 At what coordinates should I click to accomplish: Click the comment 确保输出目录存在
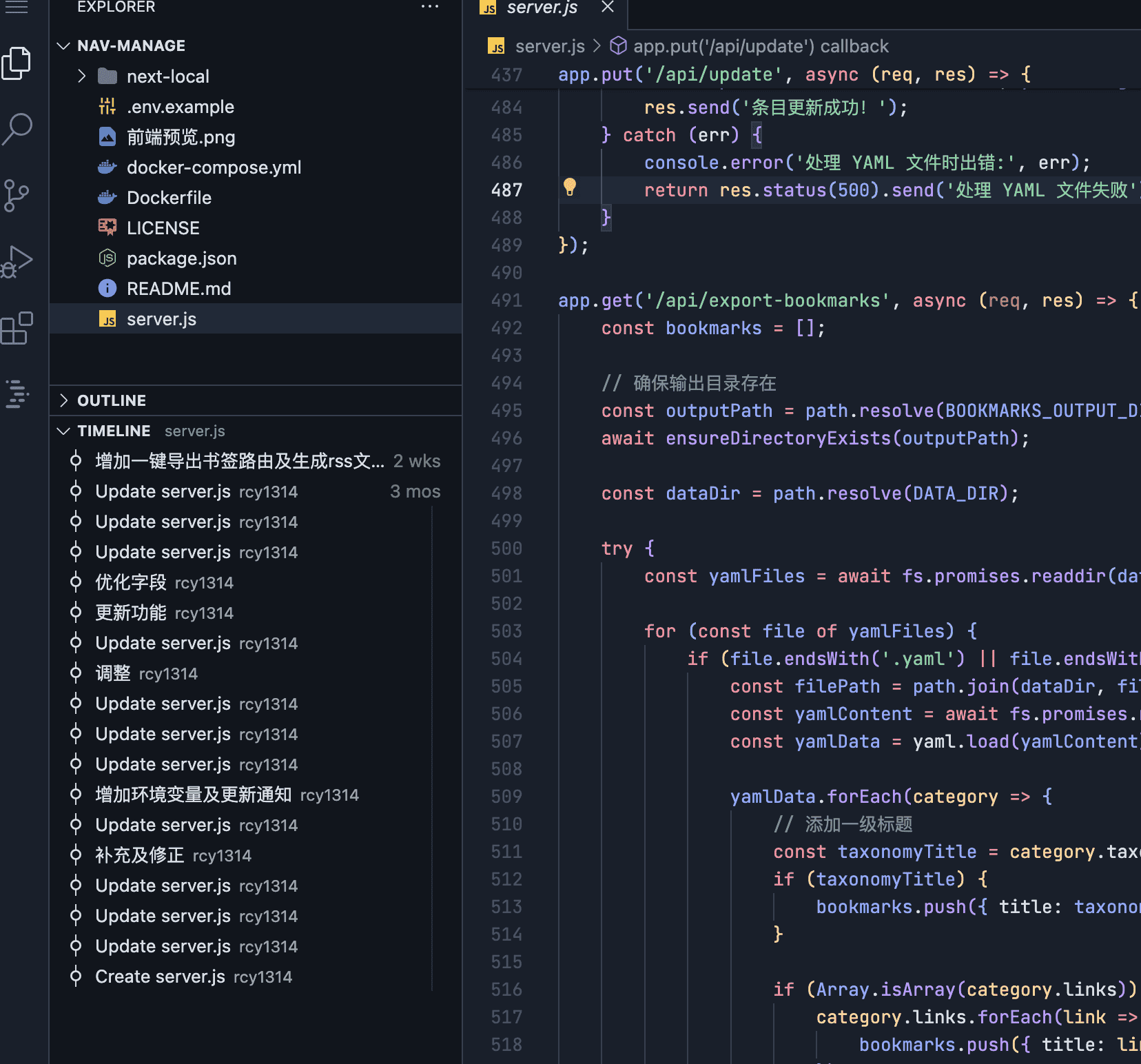tap(704, 383)
